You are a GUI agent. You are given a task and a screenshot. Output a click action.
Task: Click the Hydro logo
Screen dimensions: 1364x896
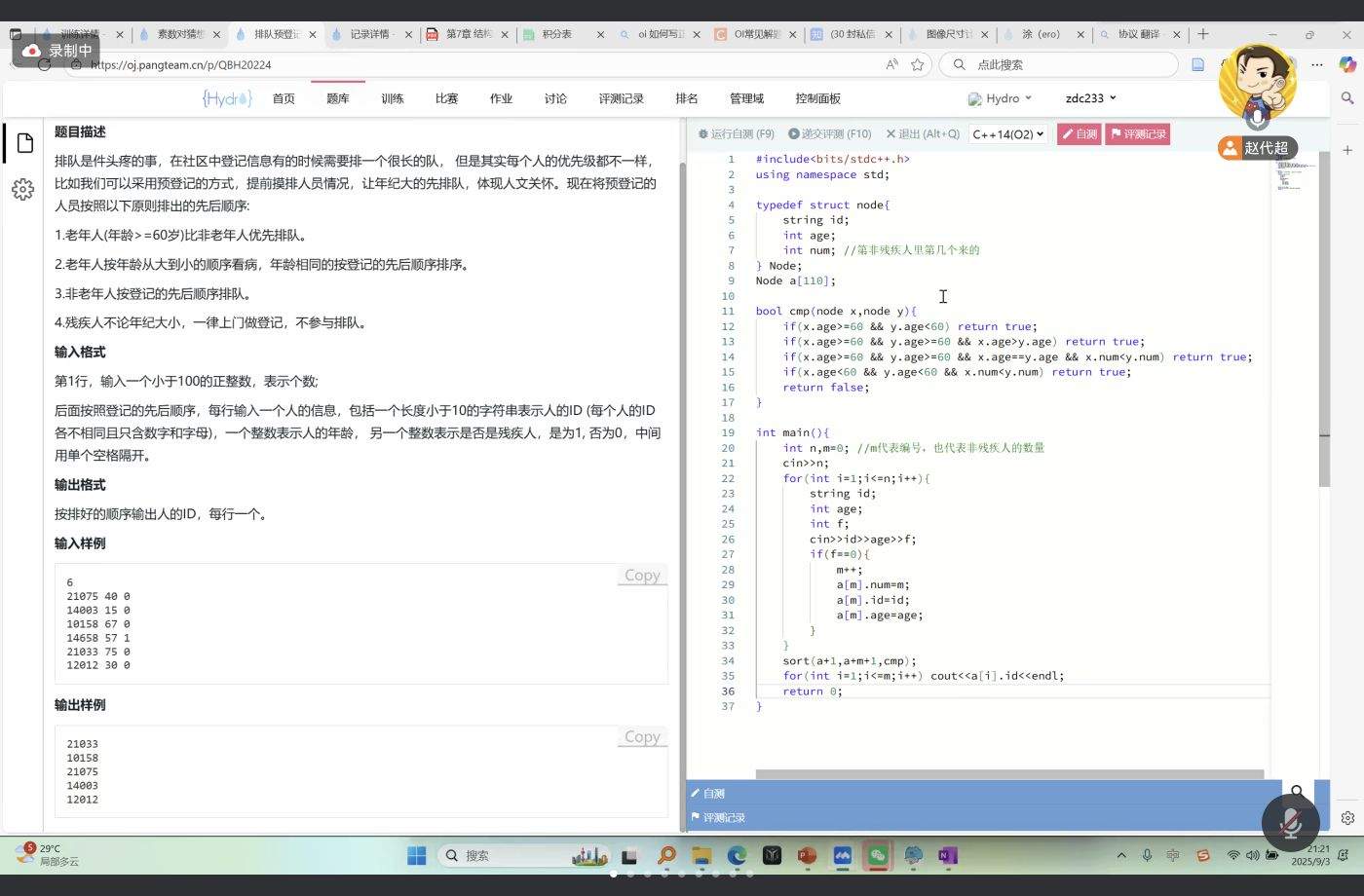227,98
